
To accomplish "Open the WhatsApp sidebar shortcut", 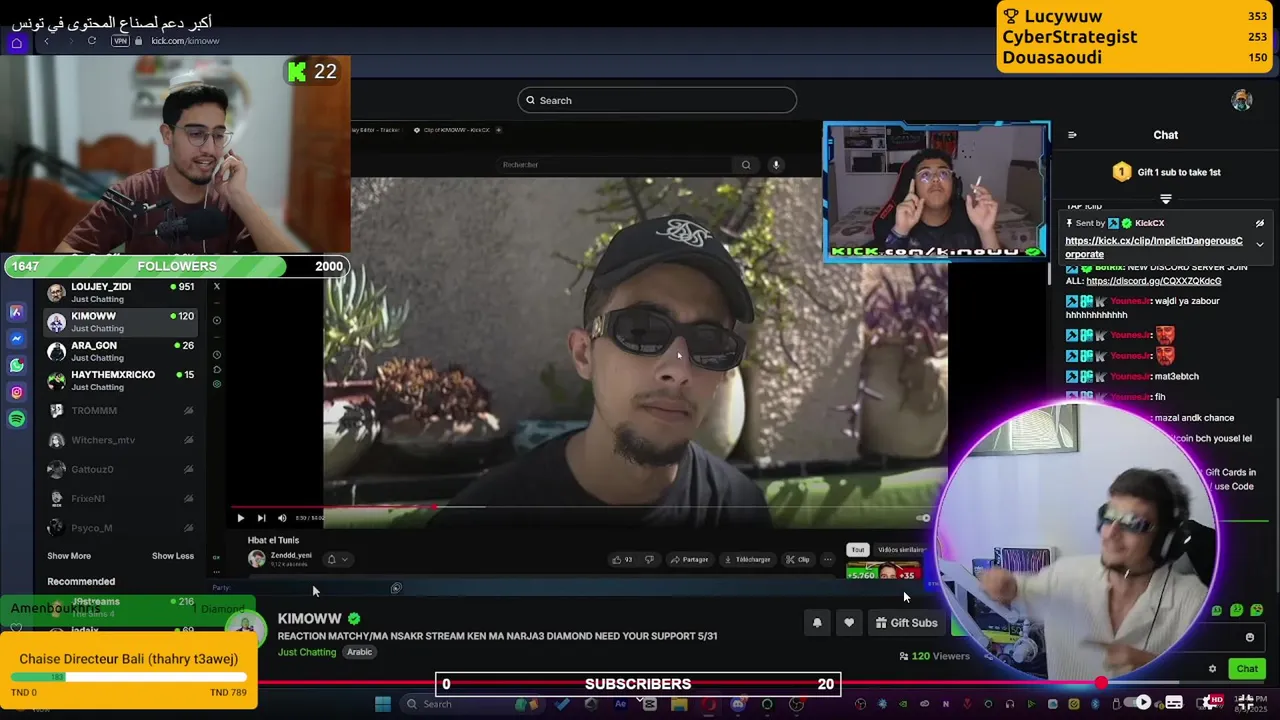I will tap(16, 366).
